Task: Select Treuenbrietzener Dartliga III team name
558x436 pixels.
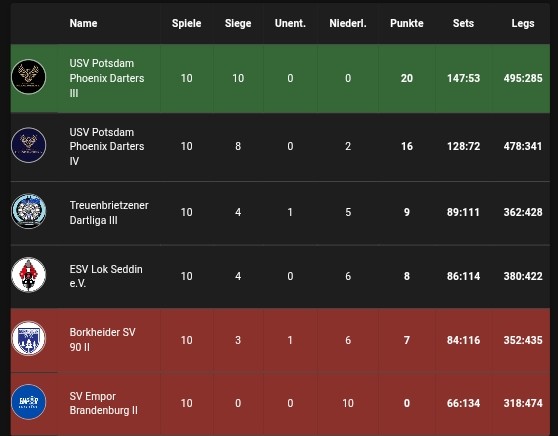Action: [109, 212]
